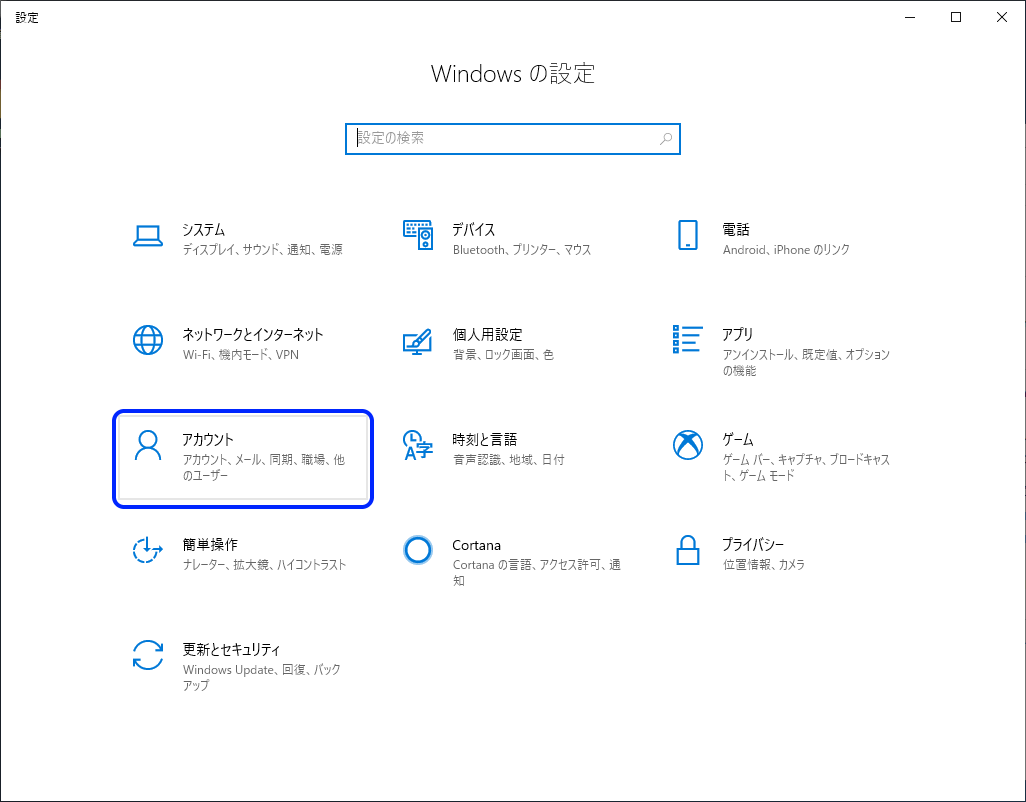Close the 設定 window
This screenshot has height=802, width=1026.
tap(1002, 18)
